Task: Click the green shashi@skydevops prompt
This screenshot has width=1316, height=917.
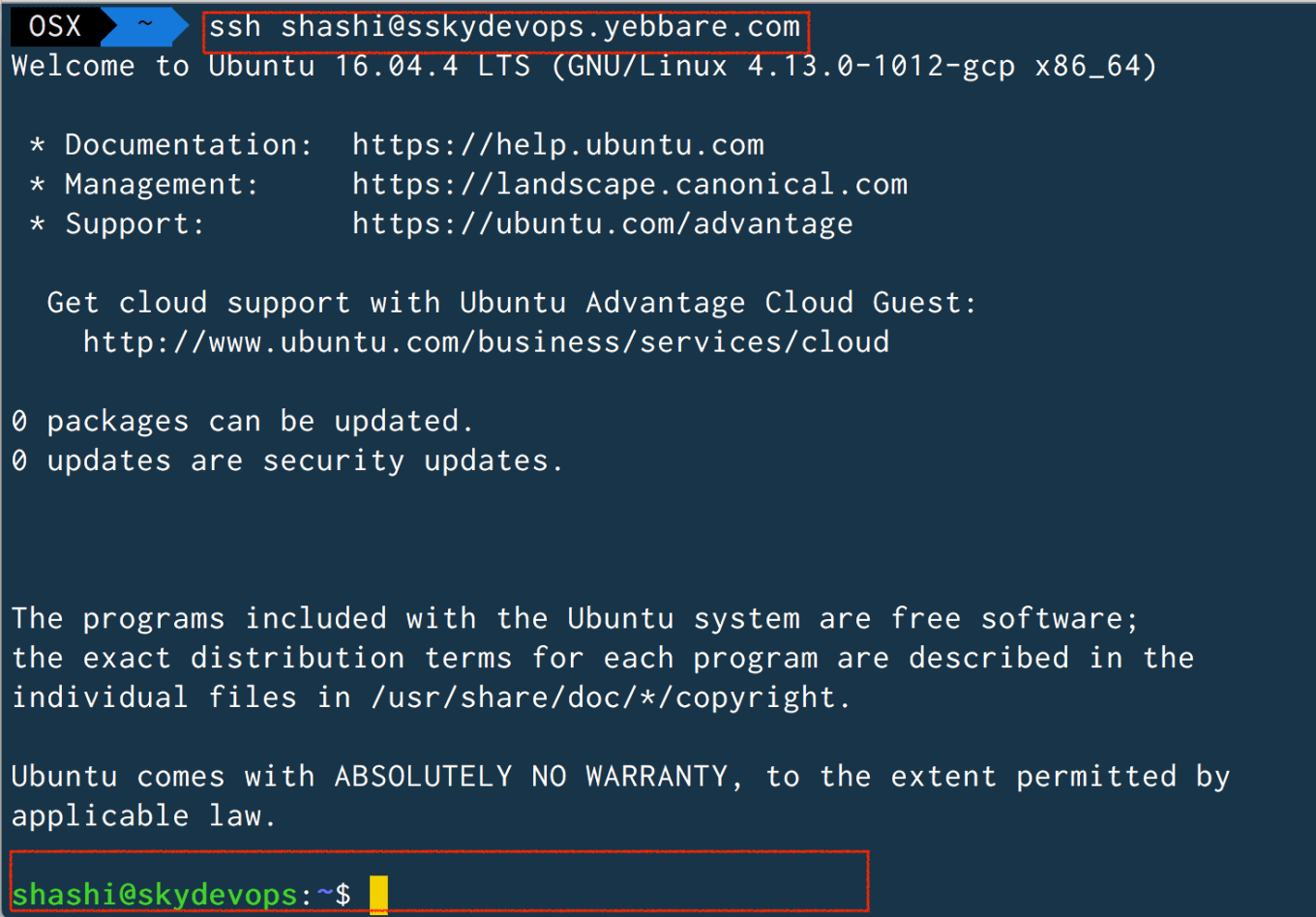Action: tap(155, 895)
